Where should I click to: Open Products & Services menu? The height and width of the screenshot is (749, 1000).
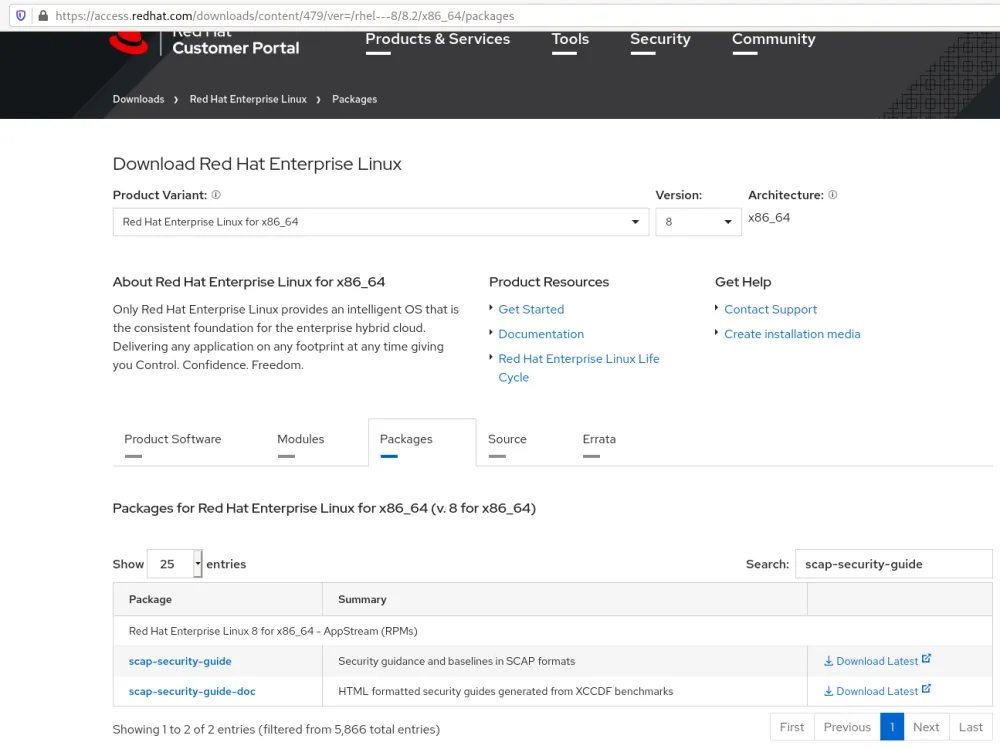[437, 39]
